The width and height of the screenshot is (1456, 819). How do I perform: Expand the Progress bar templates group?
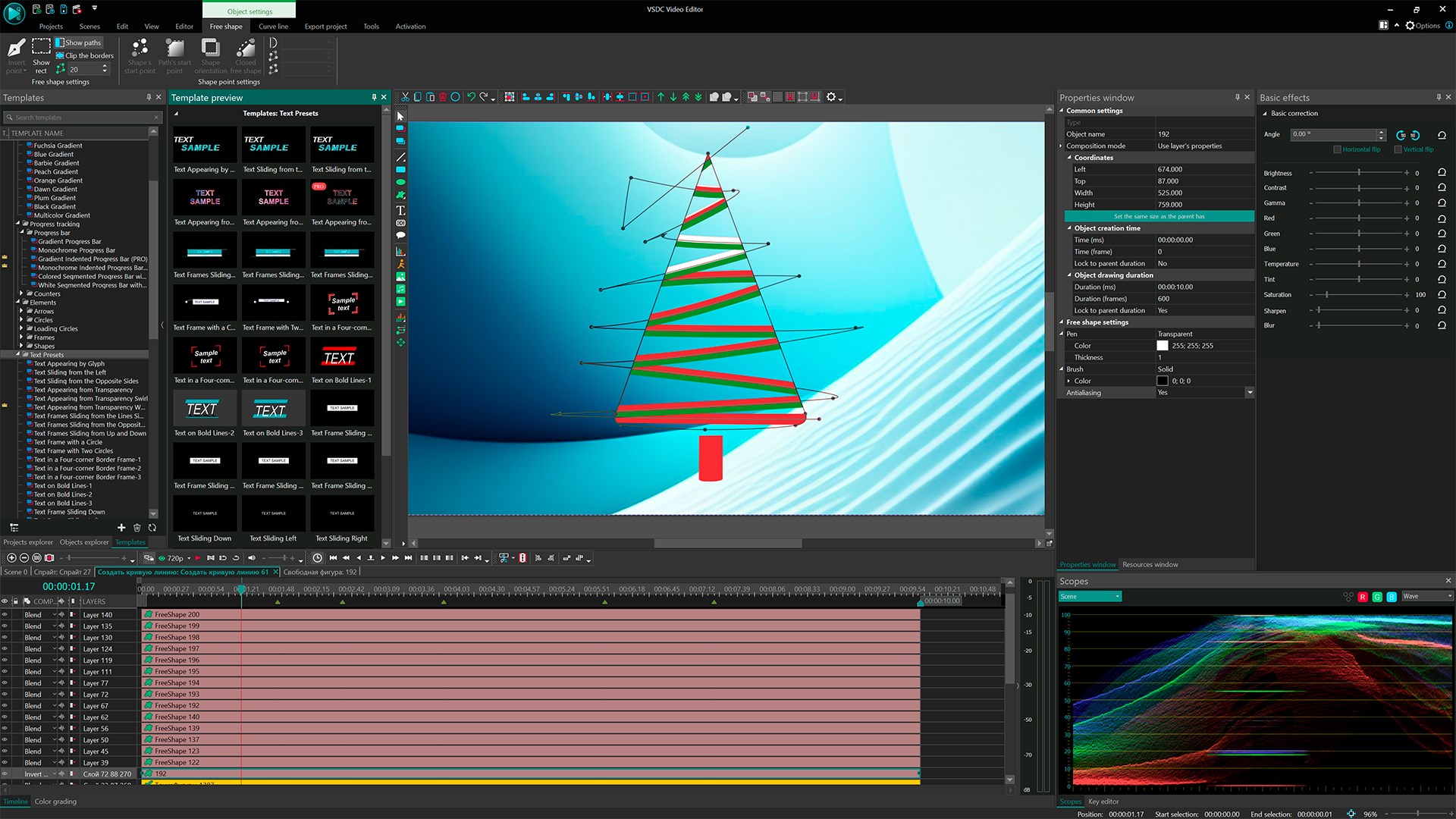tap(21, 232)
